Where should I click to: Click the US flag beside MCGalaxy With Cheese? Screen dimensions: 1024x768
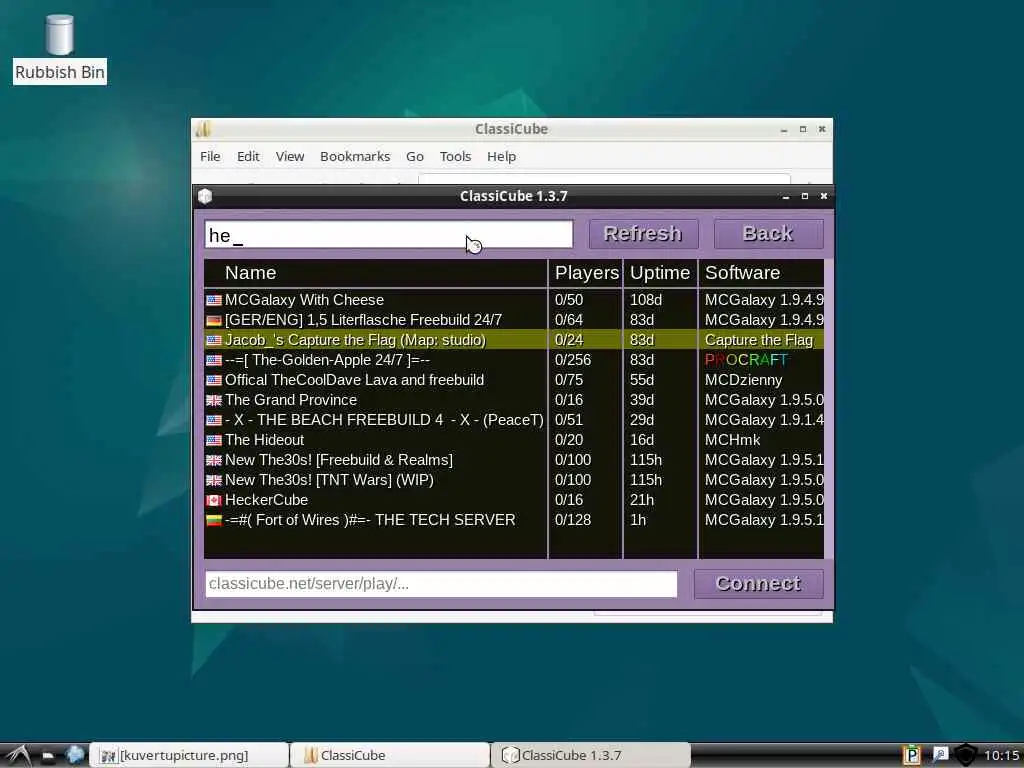pos(214,300)
